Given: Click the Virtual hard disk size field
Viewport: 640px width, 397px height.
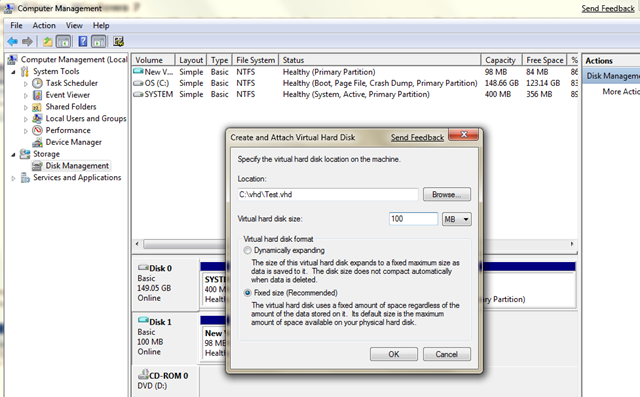Looking at the screenshot, I should click(x=413, y=219).
